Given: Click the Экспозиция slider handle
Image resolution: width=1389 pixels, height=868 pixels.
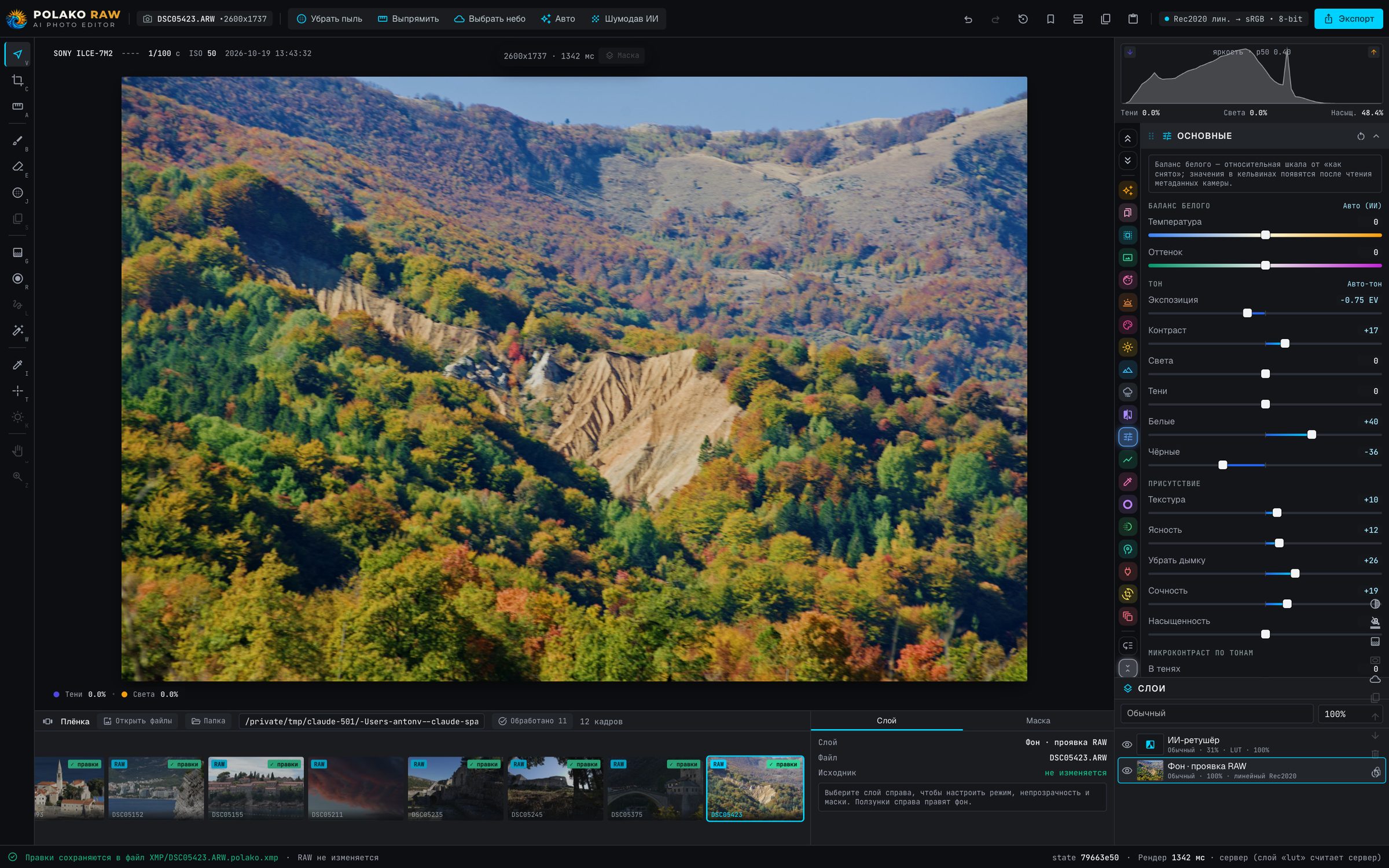Looking at the screenshot, I should [x=1247, y=313].
